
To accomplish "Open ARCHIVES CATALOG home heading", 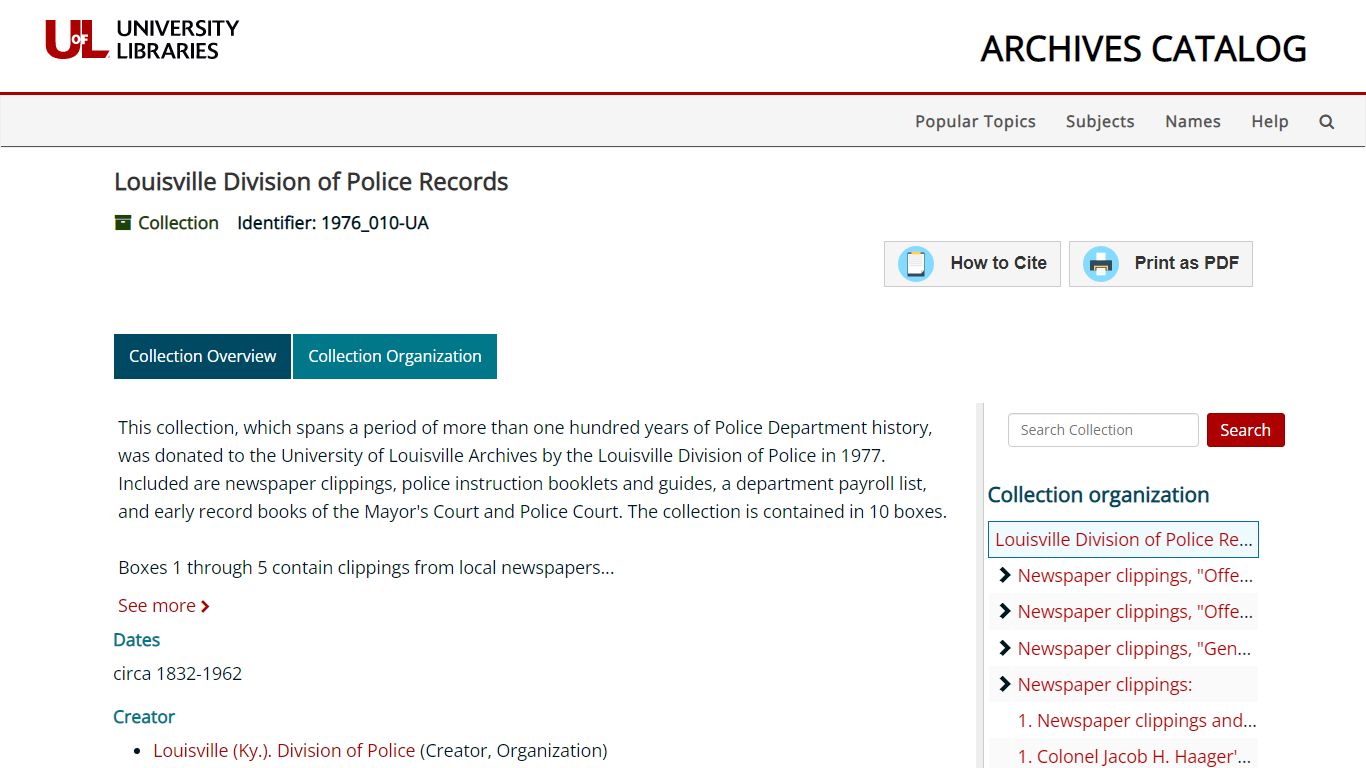I will pos(1143,49).
